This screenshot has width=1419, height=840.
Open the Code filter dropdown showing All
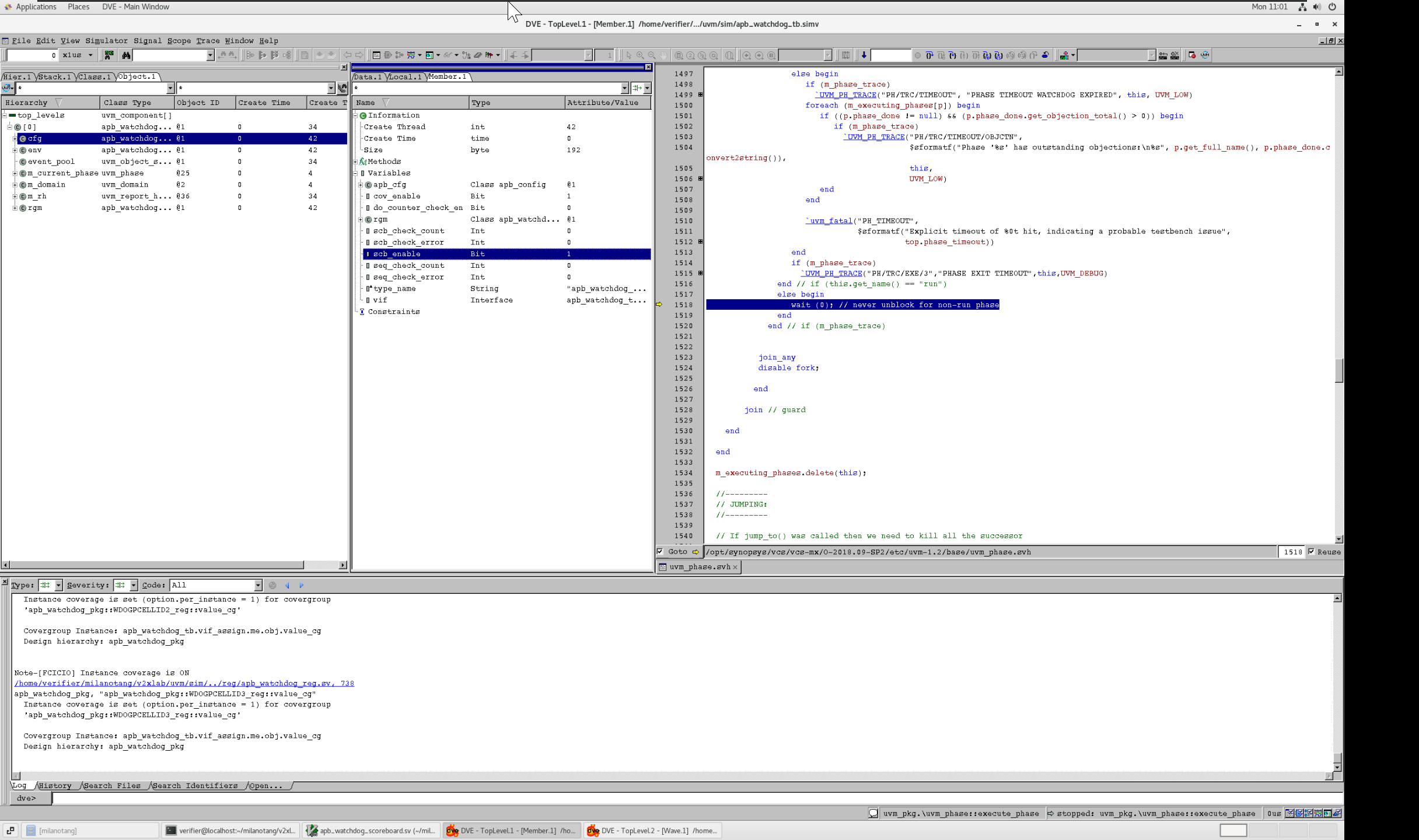pos(257,585)
